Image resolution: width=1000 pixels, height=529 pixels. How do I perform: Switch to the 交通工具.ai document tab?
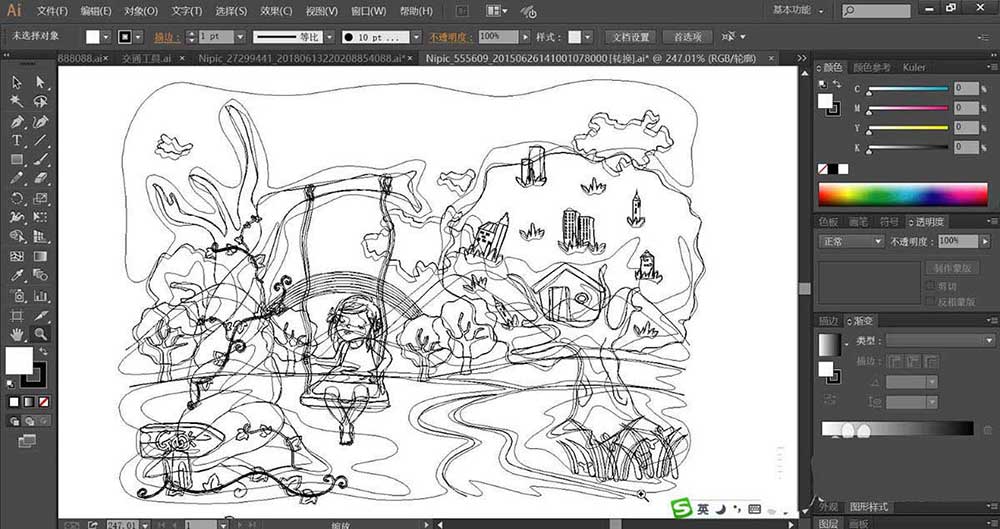pyautogui.click(x=146, y=58)
